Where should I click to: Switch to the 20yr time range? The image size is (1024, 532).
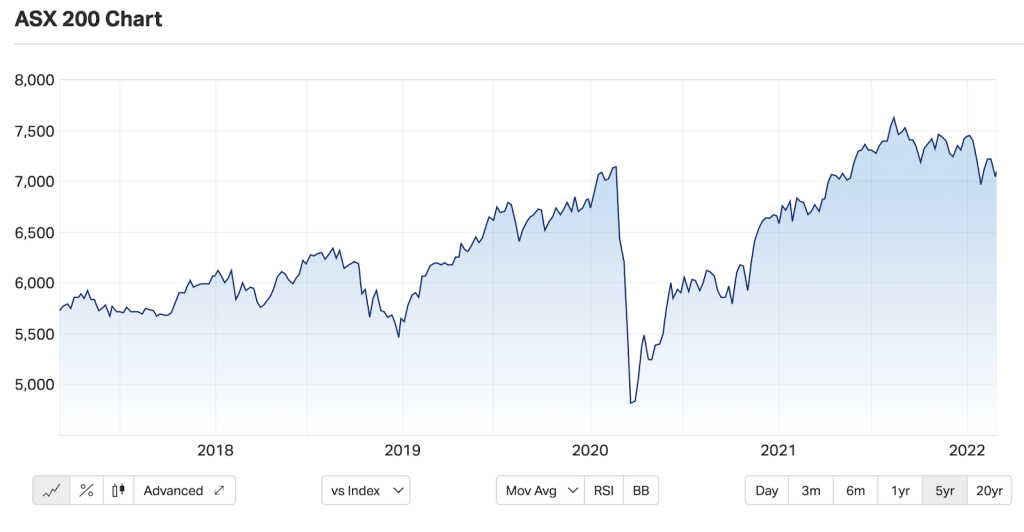tap(989, 490)
